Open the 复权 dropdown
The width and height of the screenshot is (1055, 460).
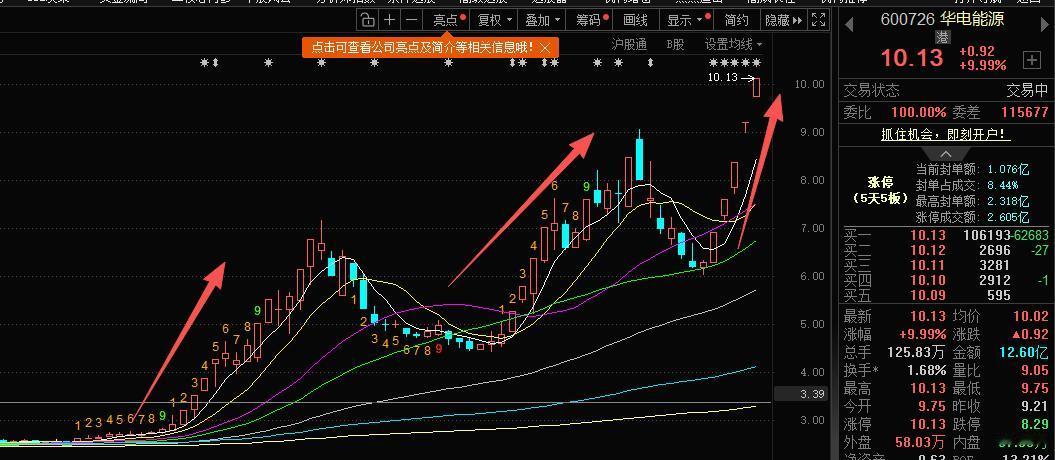pos(495,20)
